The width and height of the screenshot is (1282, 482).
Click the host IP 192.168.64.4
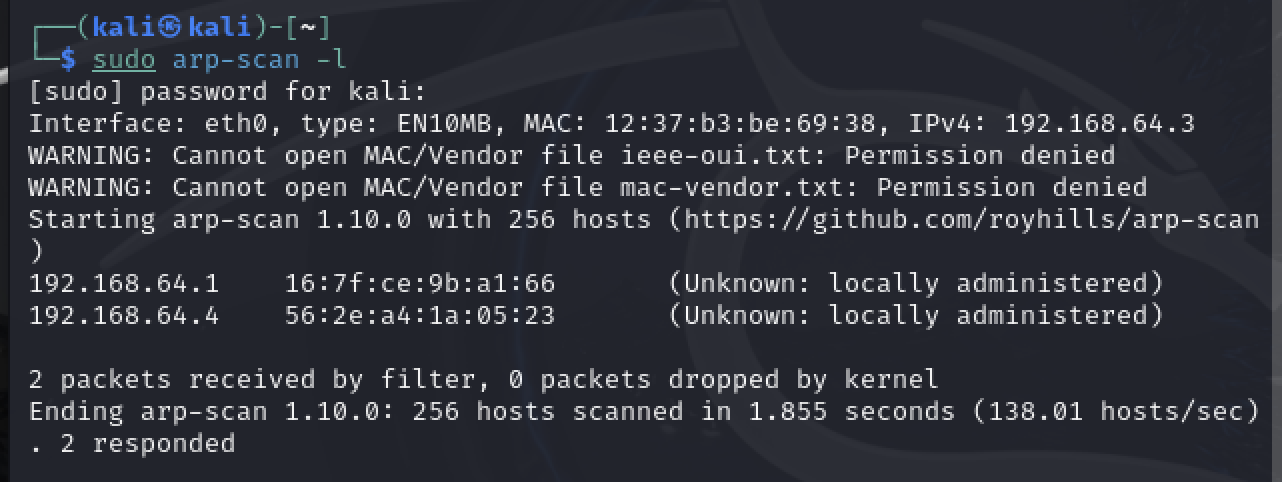click(x=124, y=316)
